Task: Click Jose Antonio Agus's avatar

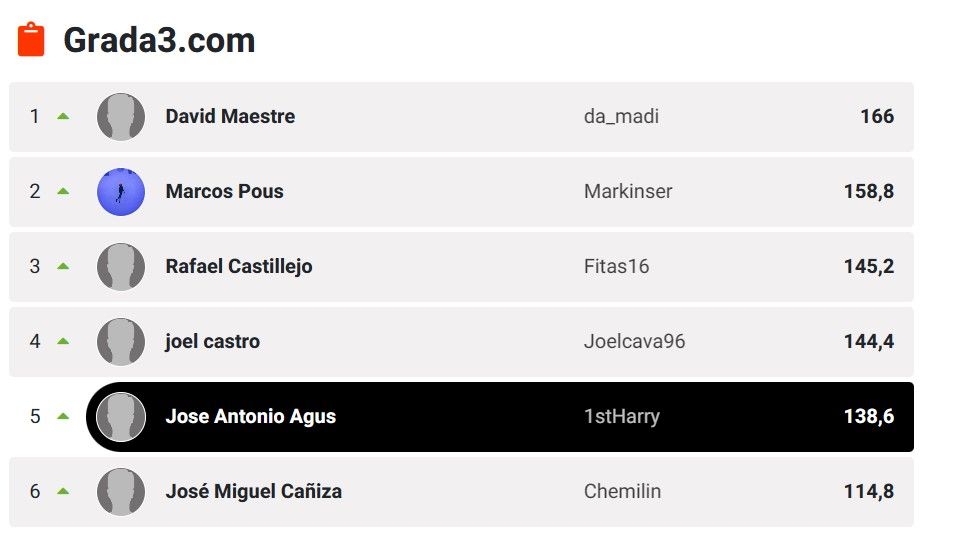Action: click(x=121, y=417)
